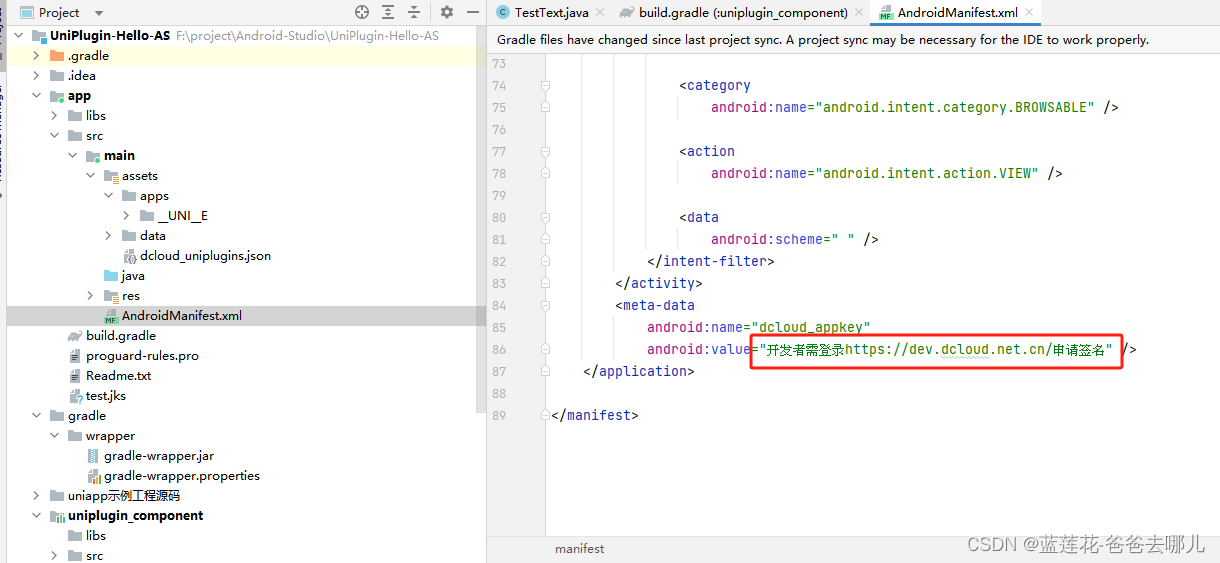Expand the .idea folder
This screenshot has width=1220, height=563.
[37, 76]
